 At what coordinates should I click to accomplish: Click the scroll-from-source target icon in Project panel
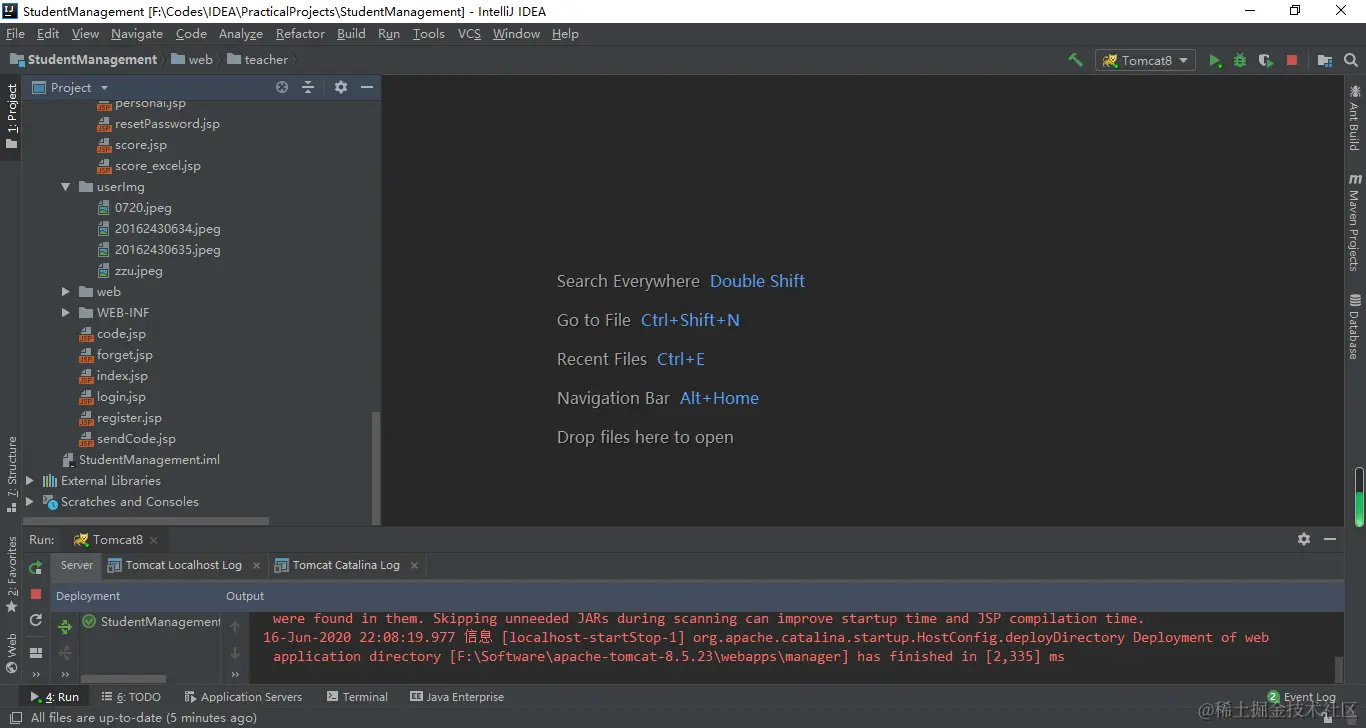(282, 87)
